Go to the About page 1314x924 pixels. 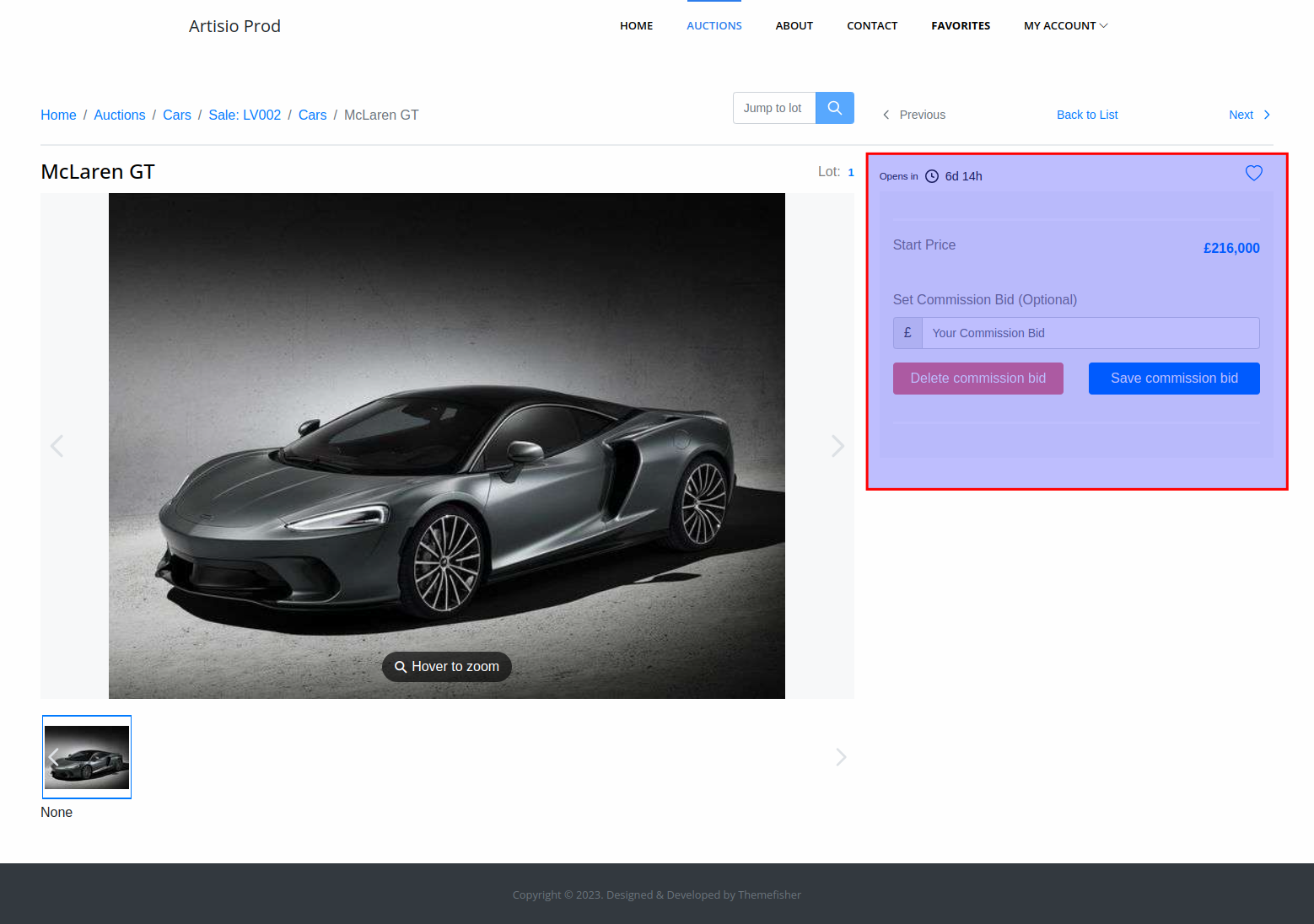pyautogui.click(x=794, y=26)
